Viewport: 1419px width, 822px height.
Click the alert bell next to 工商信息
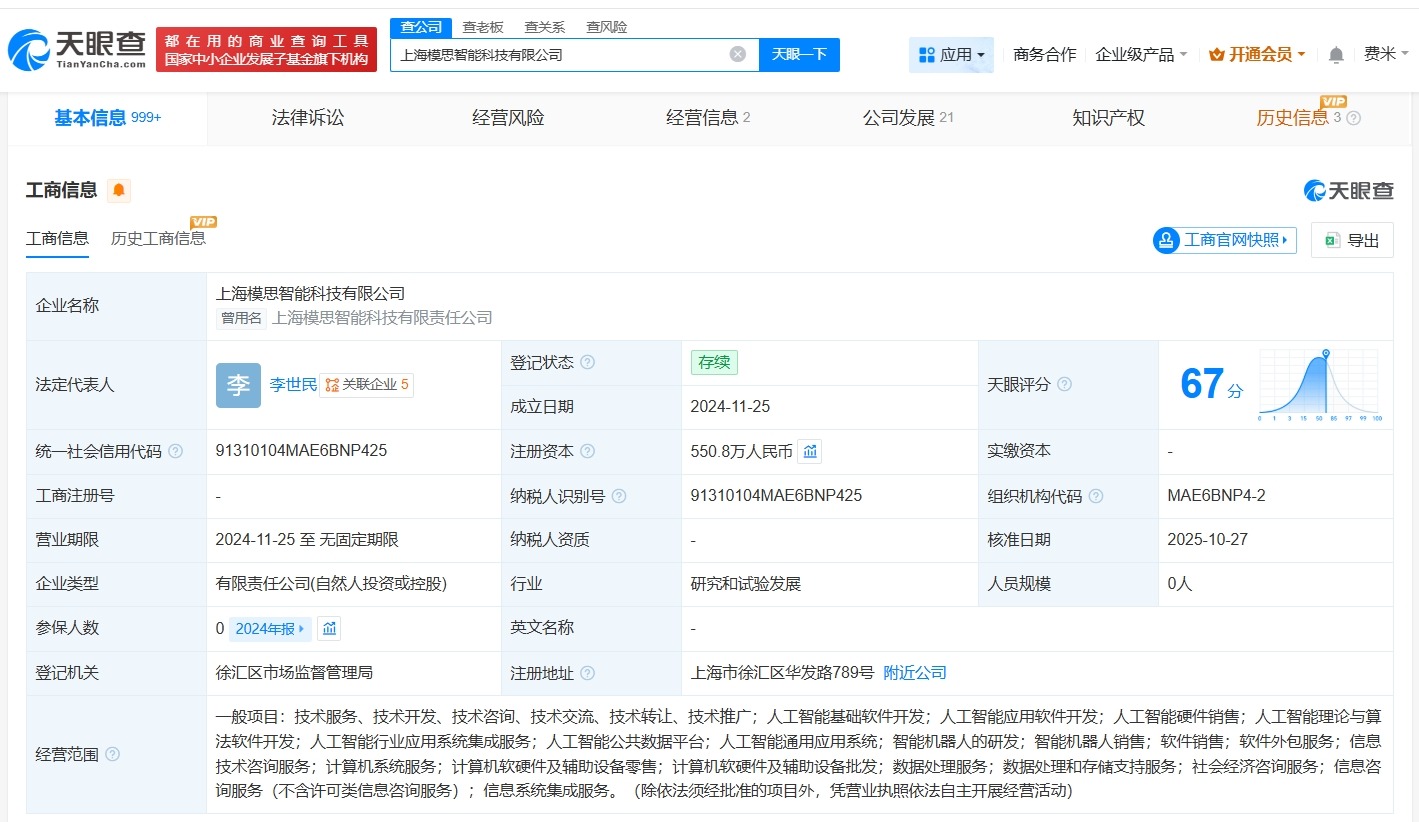119,190
